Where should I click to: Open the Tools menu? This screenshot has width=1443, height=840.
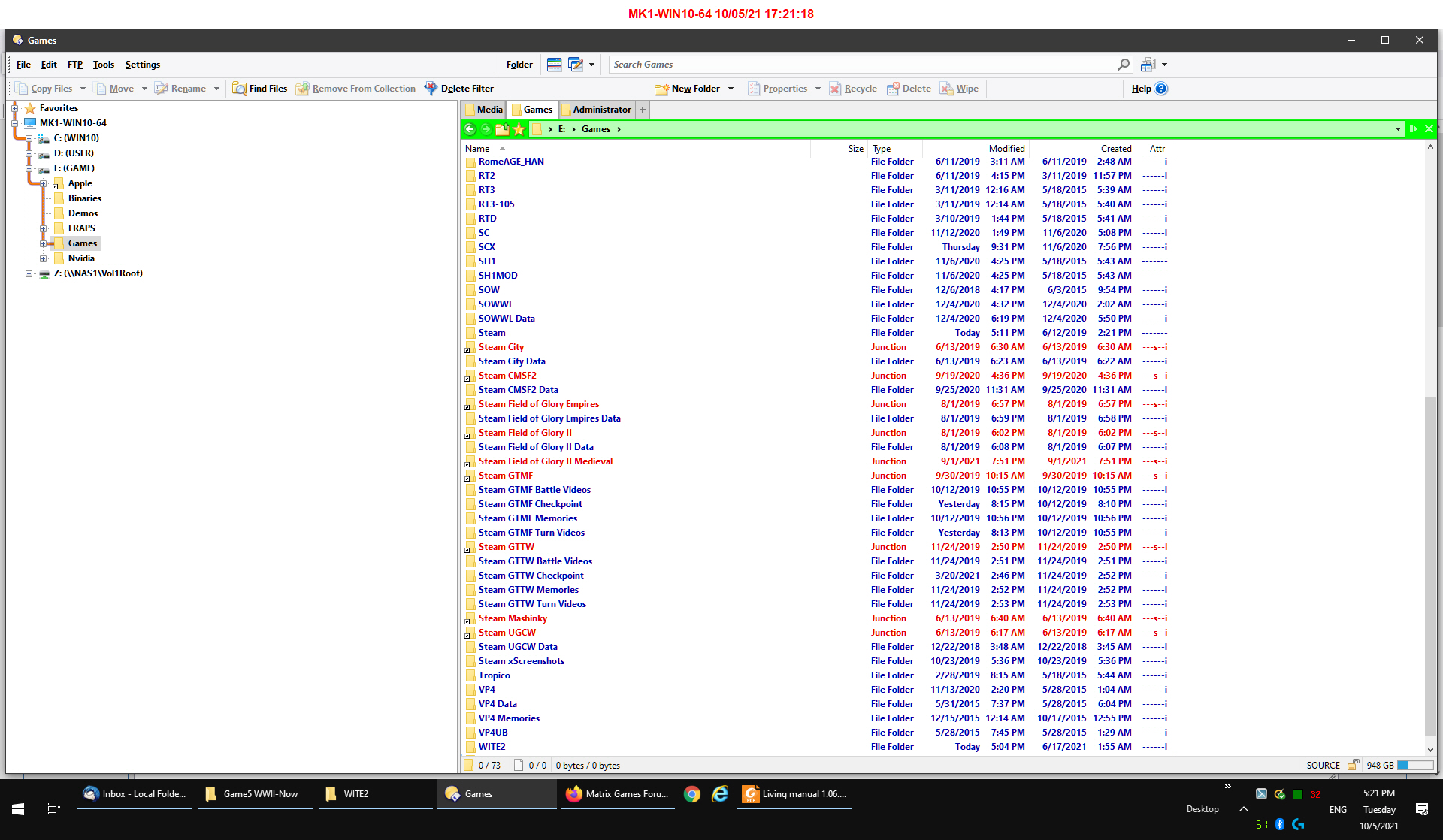(104, 65)
